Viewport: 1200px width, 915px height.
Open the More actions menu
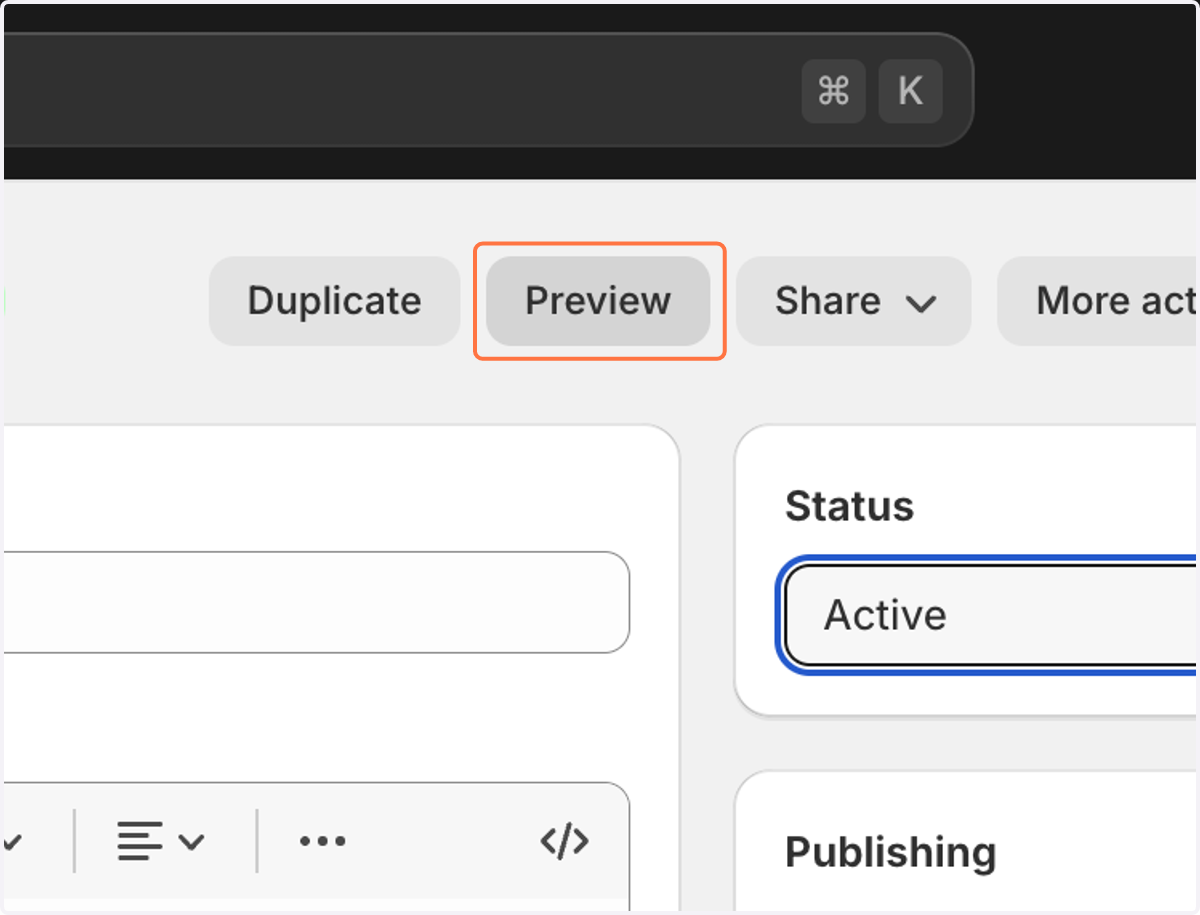(x=1098, y=301)
